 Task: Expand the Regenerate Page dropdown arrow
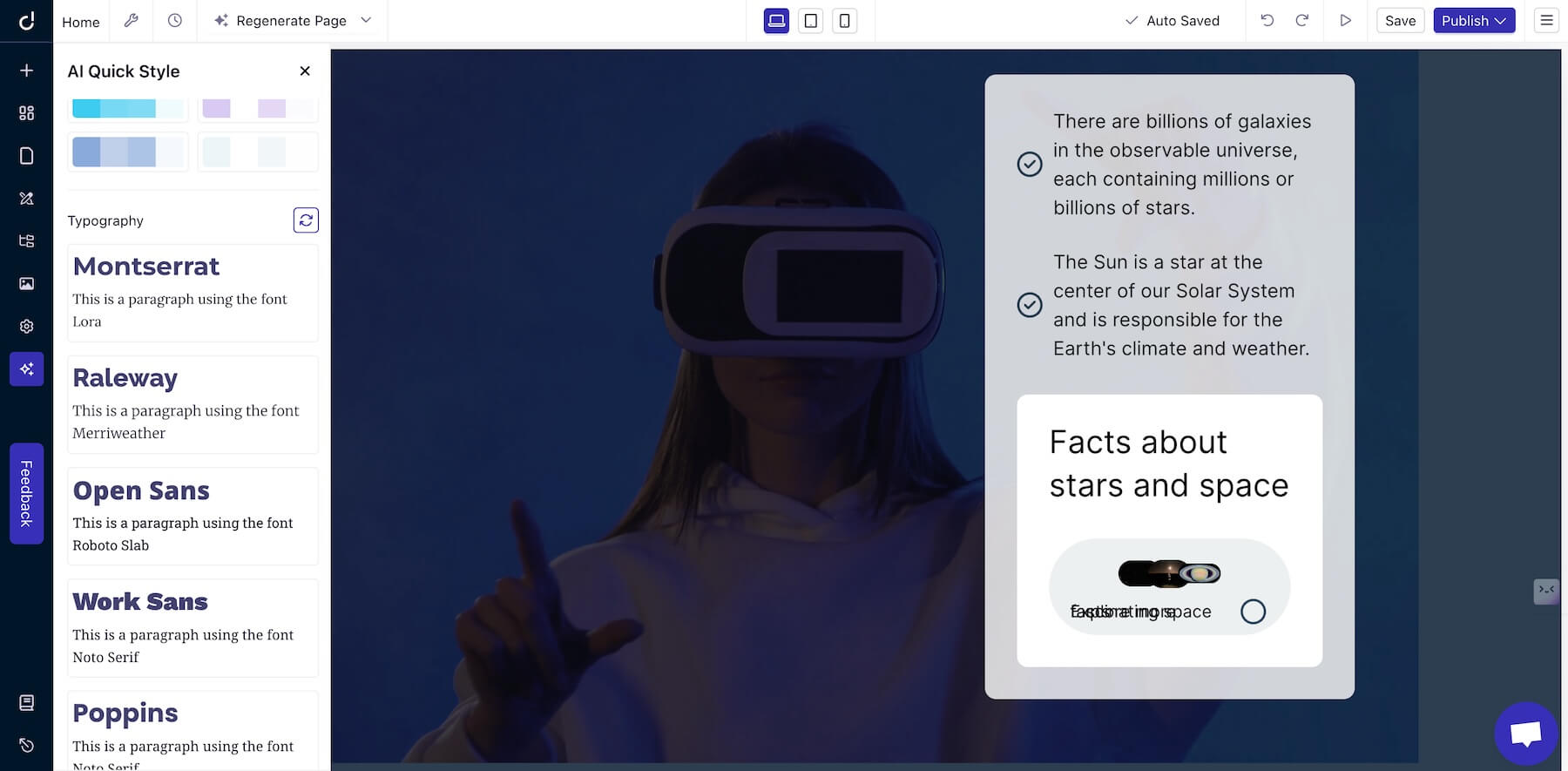coord(366,20)
